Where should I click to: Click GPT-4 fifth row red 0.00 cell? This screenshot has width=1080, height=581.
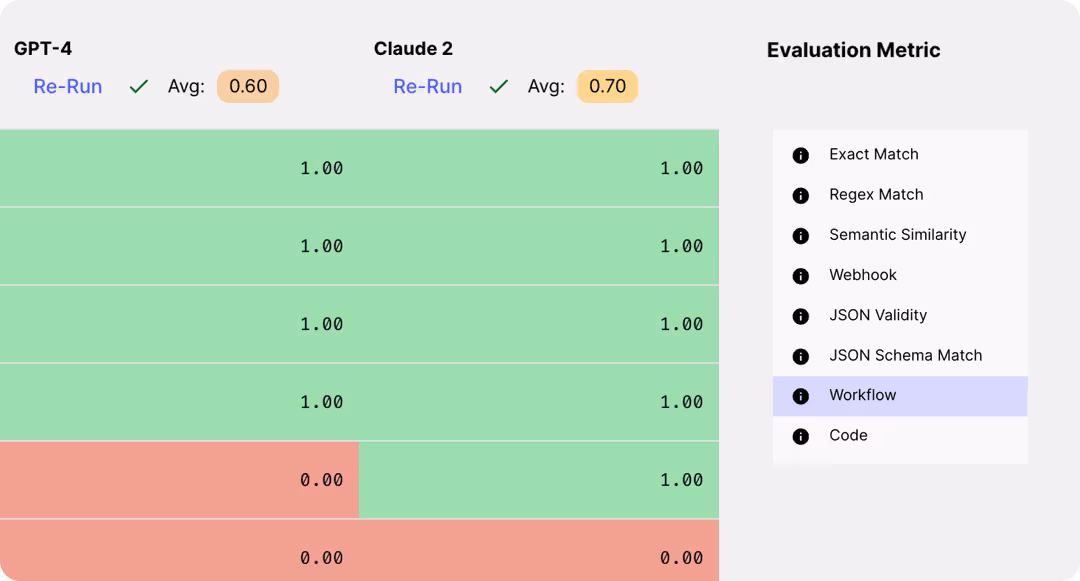(179, 480)
